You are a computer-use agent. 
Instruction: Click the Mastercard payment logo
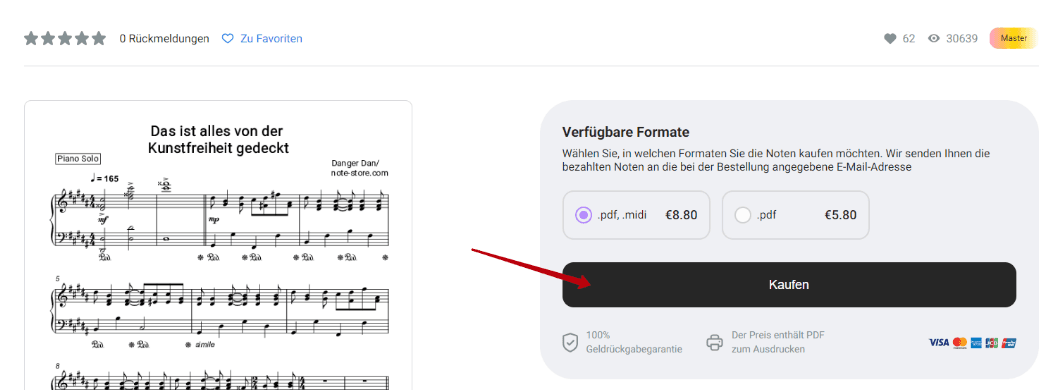(x=959, y=342)
